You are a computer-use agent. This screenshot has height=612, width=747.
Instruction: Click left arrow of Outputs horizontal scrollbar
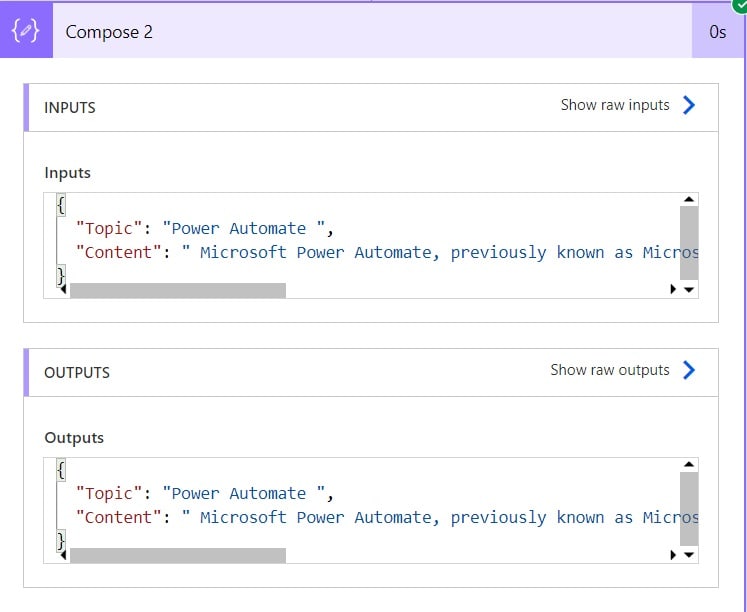63,555
